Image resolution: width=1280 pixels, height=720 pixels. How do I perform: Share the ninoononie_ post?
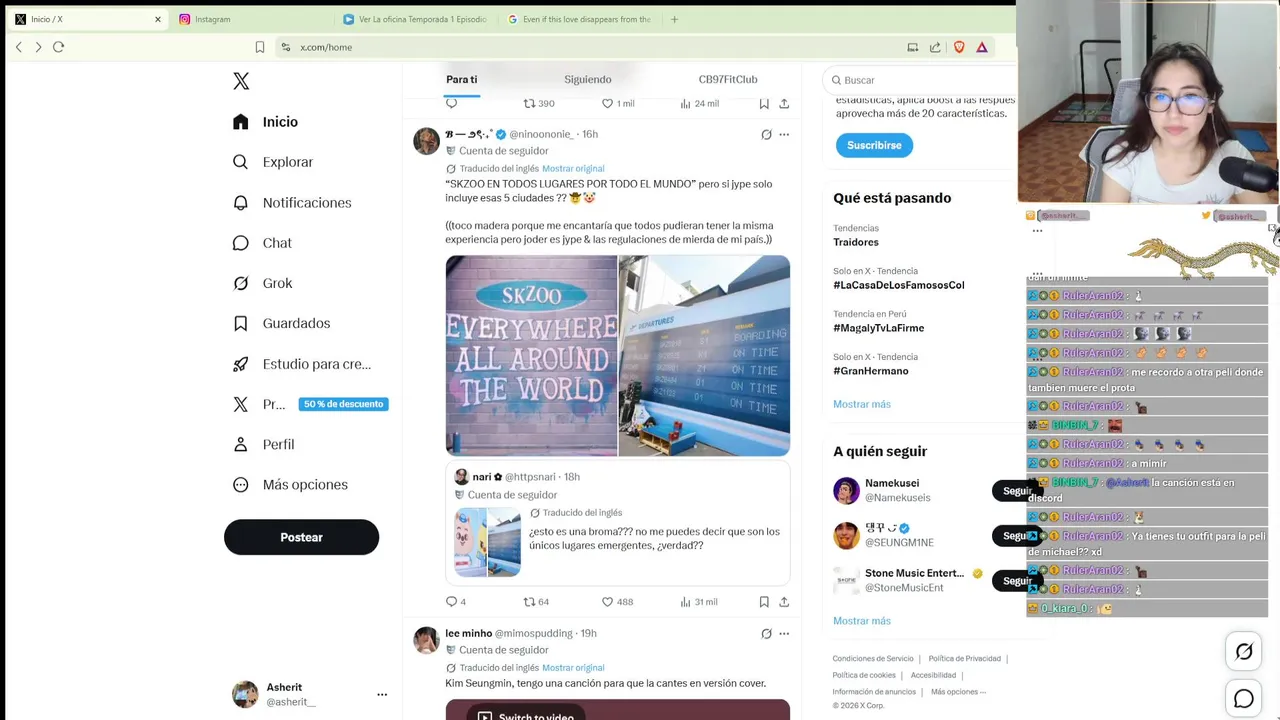point(784,602)
